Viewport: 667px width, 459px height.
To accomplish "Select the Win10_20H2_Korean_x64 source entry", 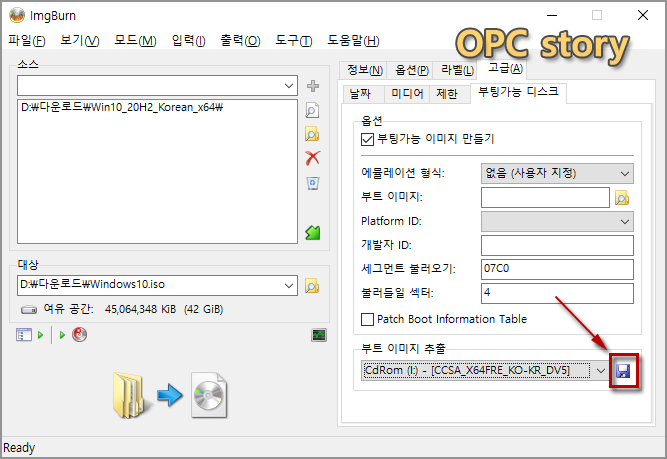I will pyautogui.click(x=122, y=107).
